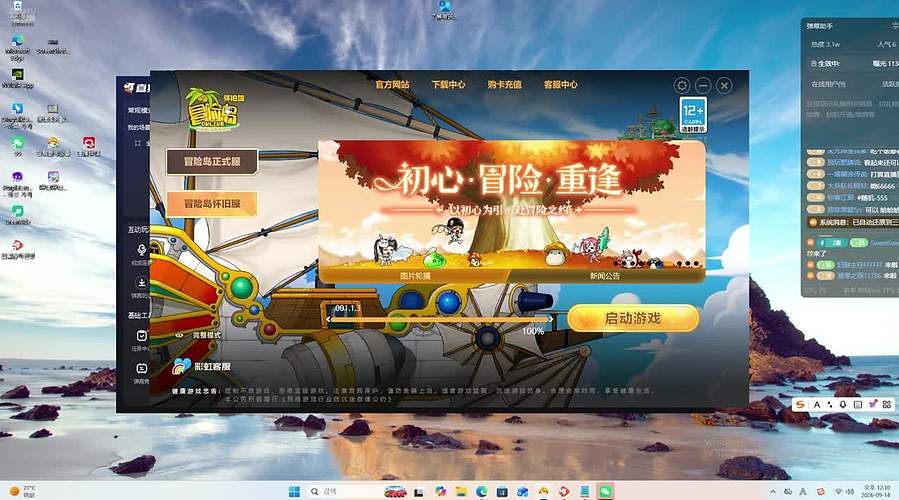This screenshot has height=500, width=899.
Task: Switch to the 新闻公告 tab
Action: 605,276
